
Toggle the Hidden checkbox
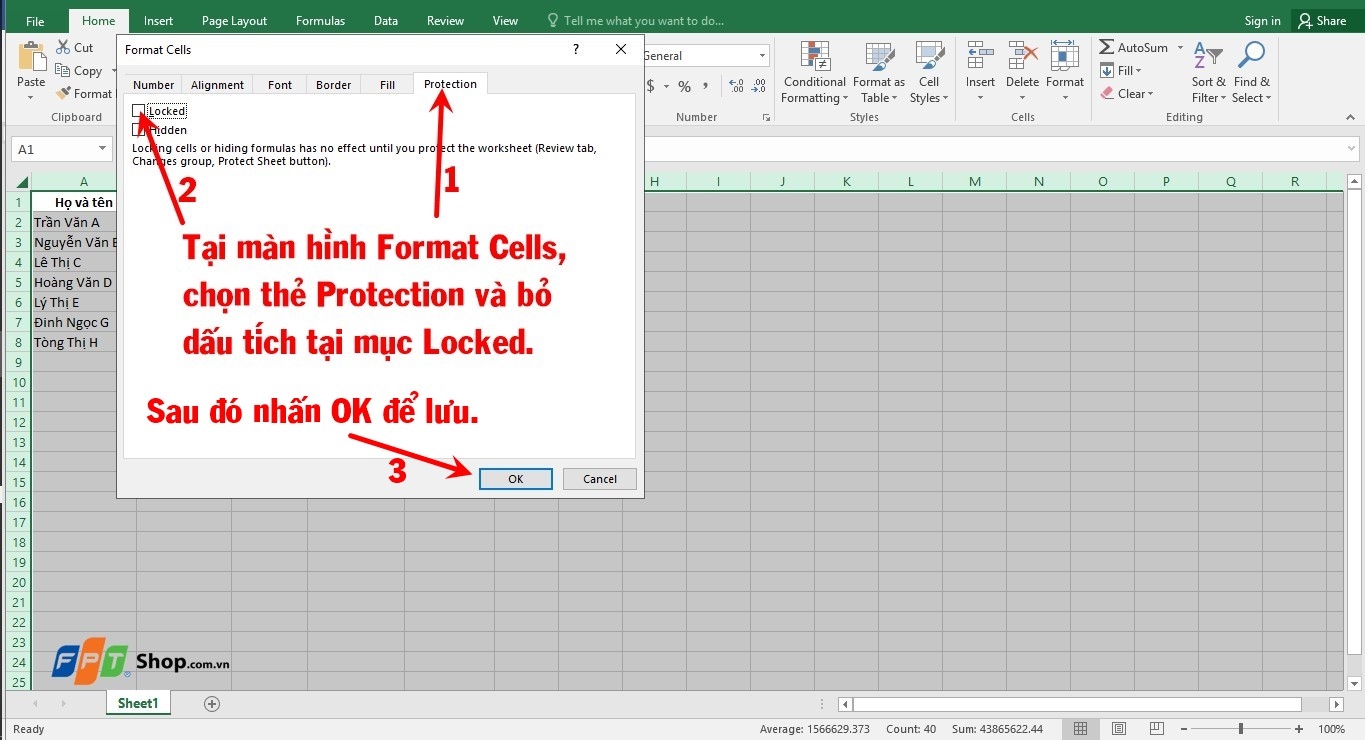[x=138, y=130]
